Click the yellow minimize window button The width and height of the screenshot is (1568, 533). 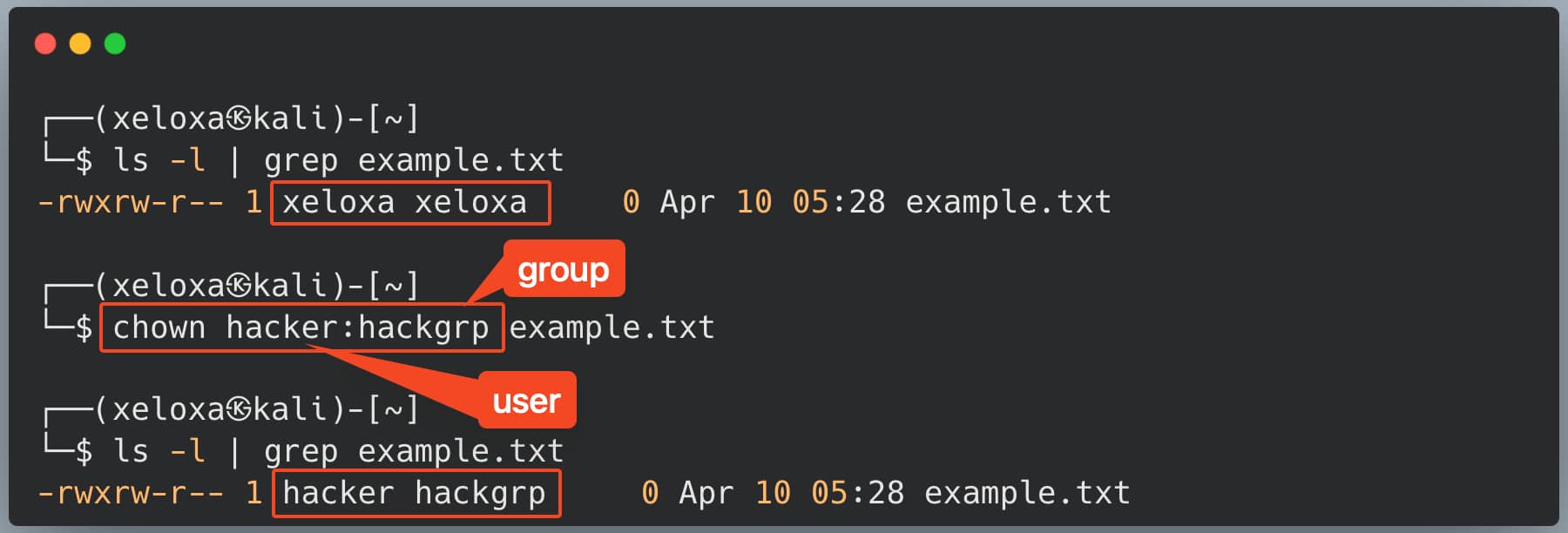pyautogui.click(x=80, y=44)
